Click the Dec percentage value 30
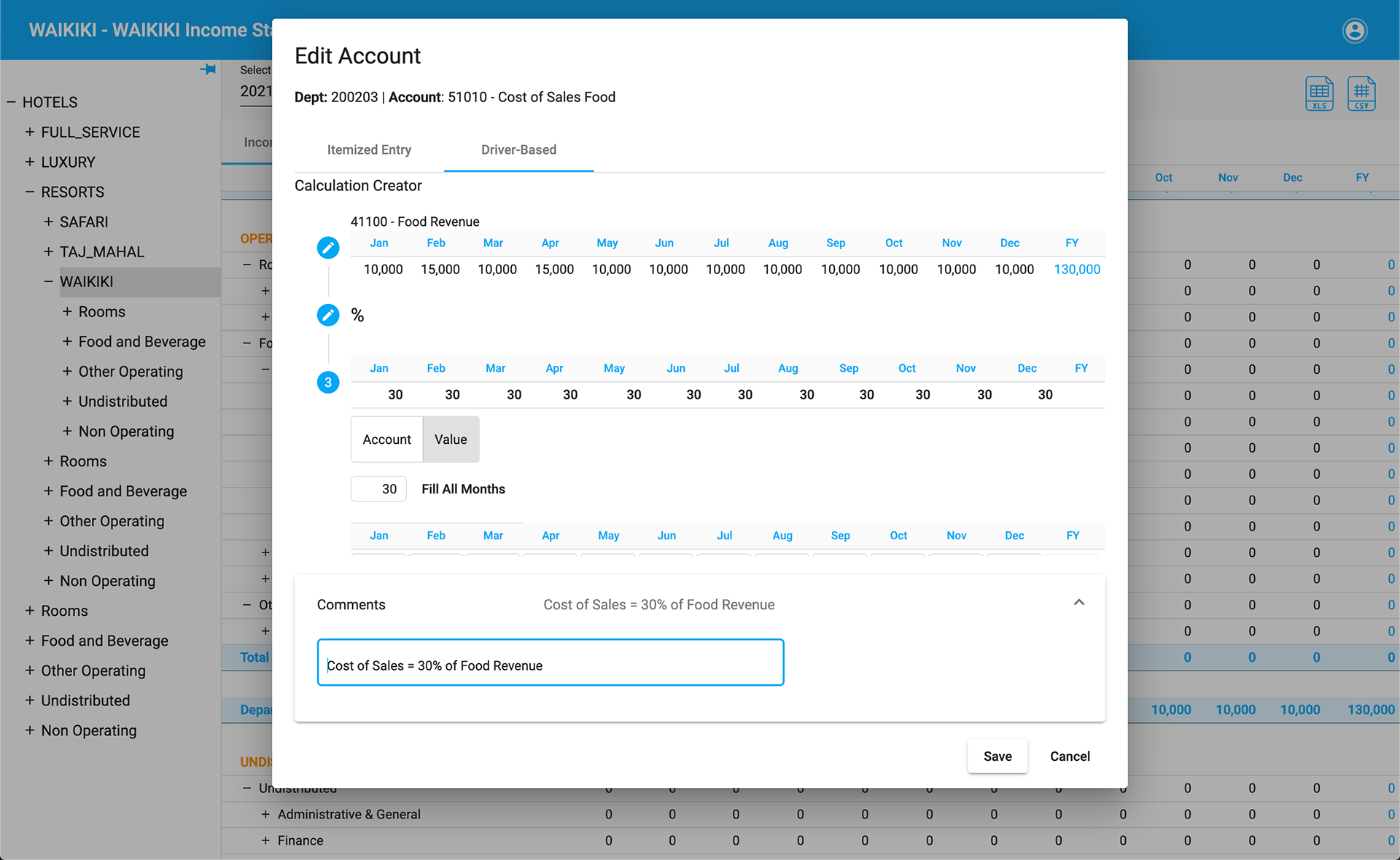 (1045, 394)
